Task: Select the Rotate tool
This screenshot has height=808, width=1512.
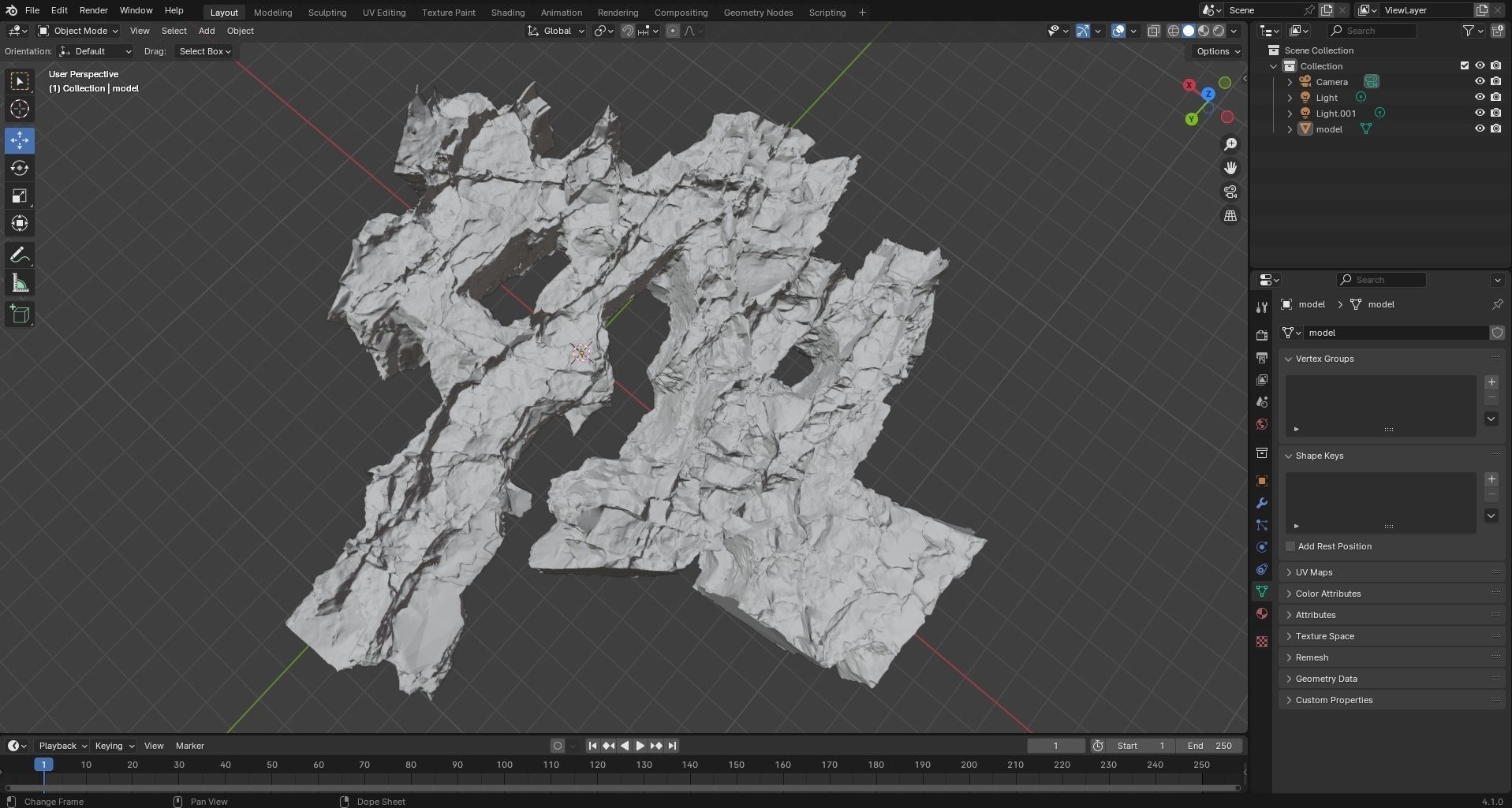Action: click(x=20, y=168)
